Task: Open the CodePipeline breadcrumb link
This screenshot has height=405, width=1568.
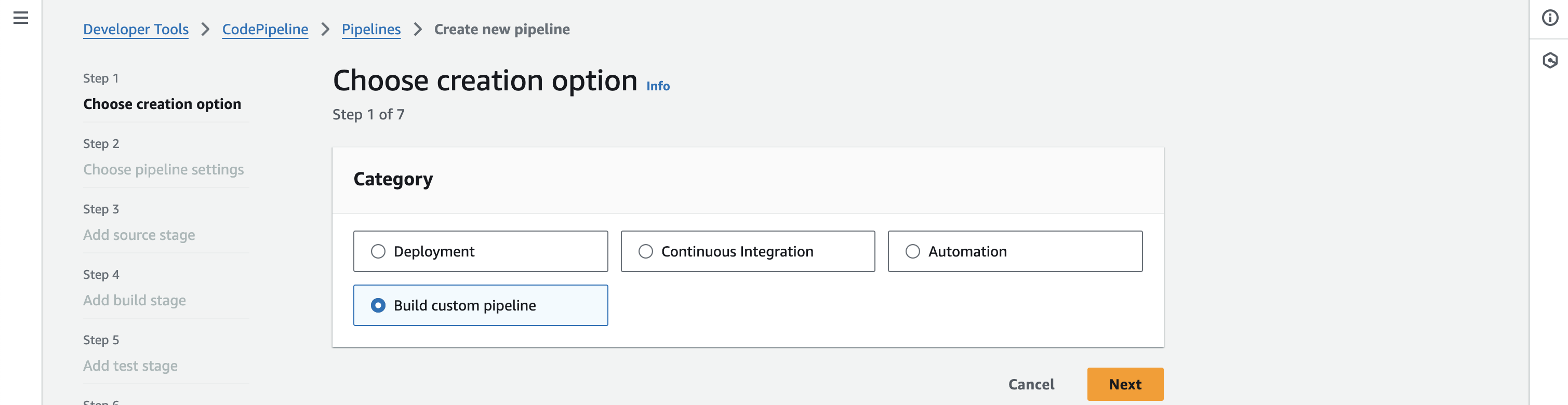Action: pos(265,29)
